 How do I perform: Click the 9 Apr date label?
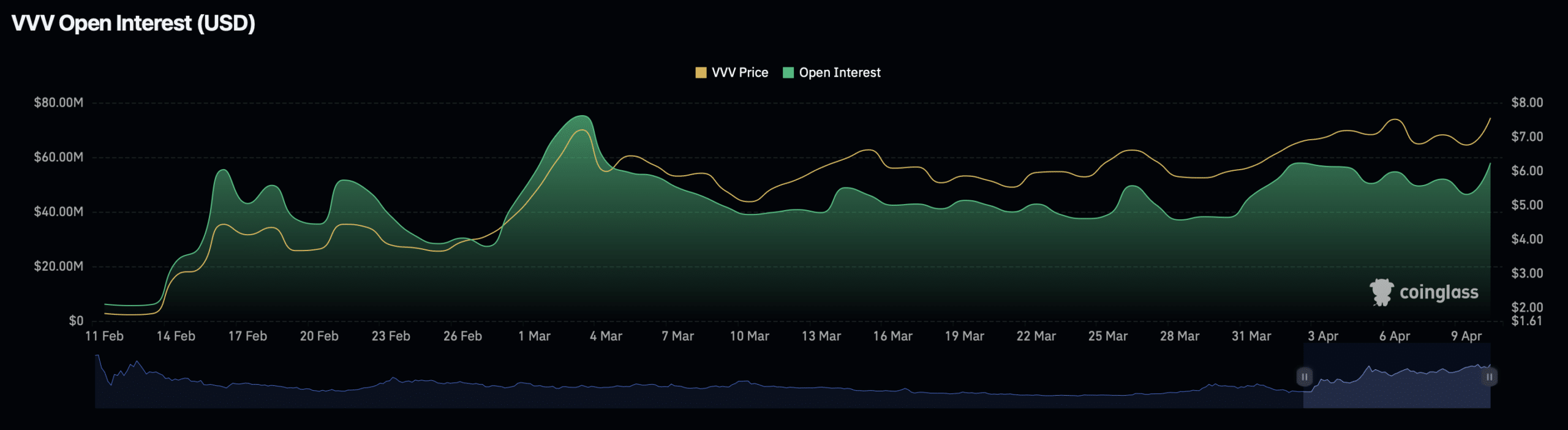1466,336
